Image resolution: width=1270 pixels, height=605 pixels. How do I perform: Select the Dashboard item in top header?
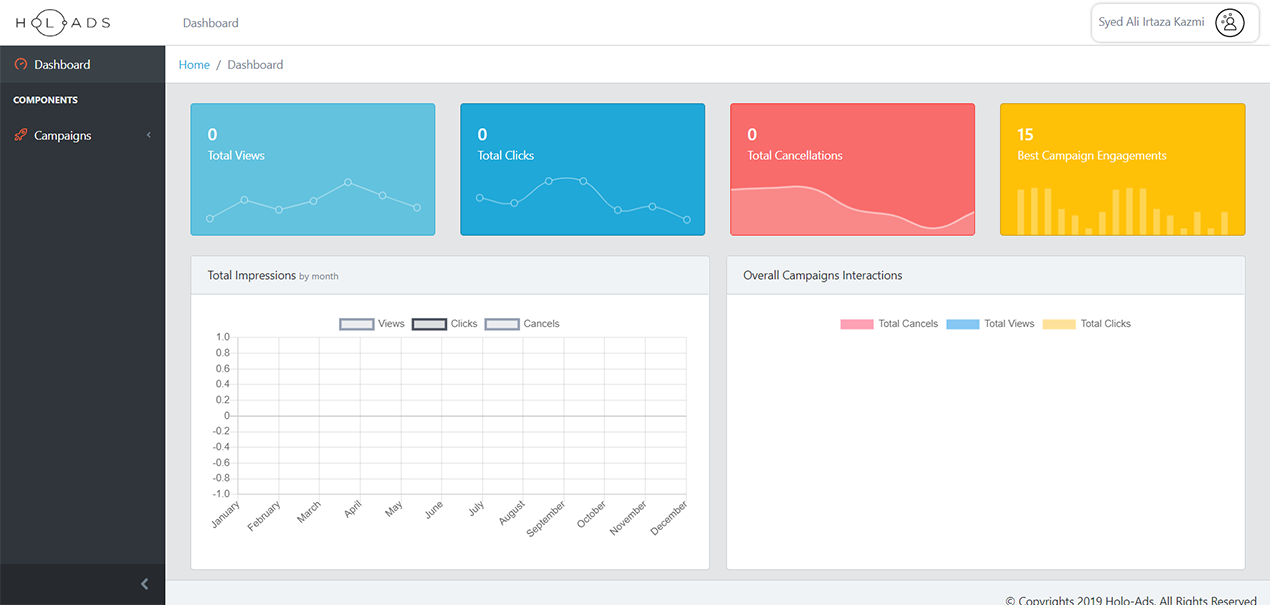pyautogui.click(x=211, y=22)
